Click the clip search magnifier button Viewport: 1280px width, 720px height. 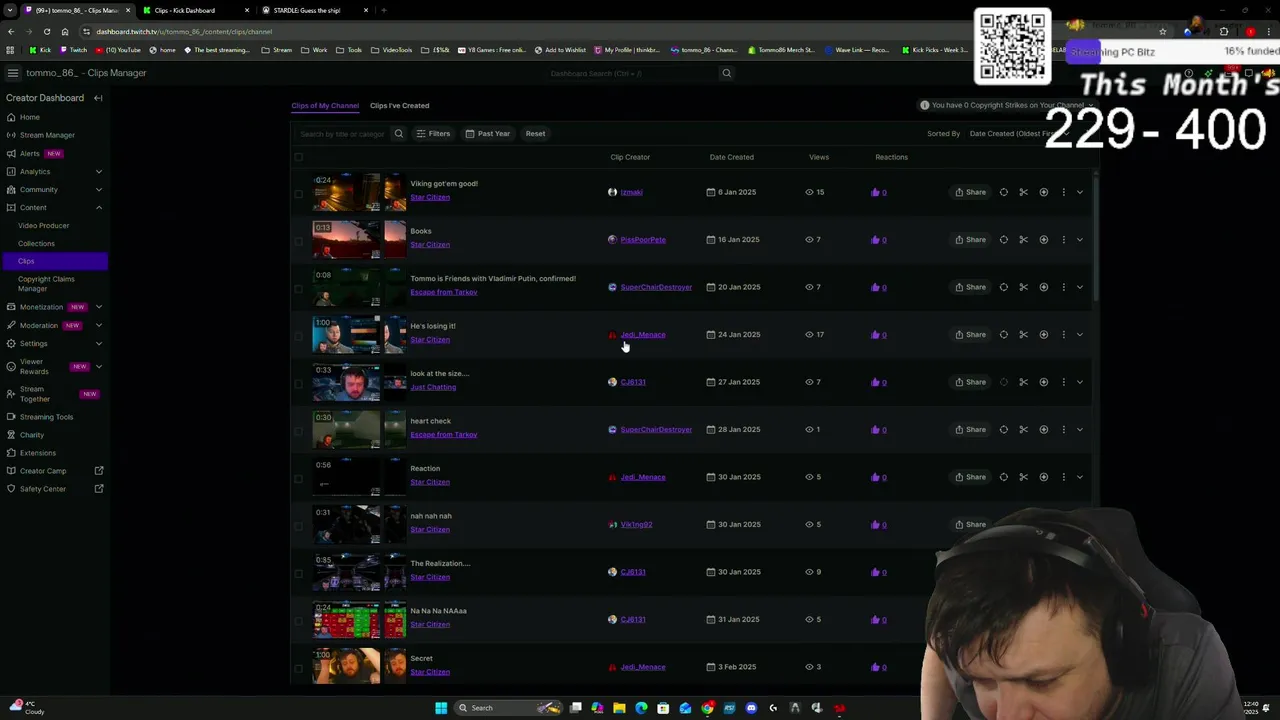click(x=398, y=133)
